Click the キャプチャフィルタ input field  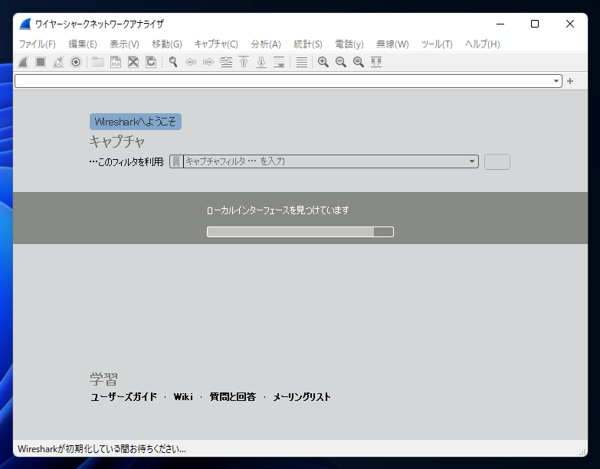[325, 161]
